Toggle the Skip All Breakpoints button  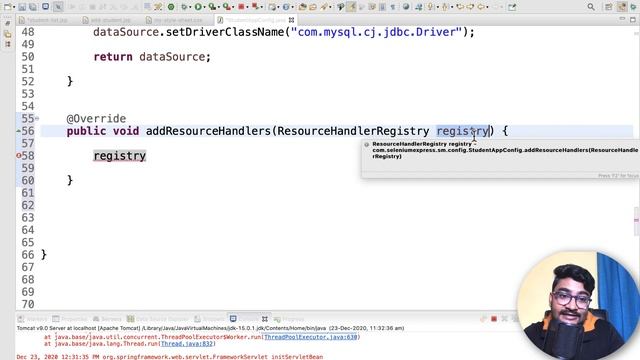pos(58,7)
